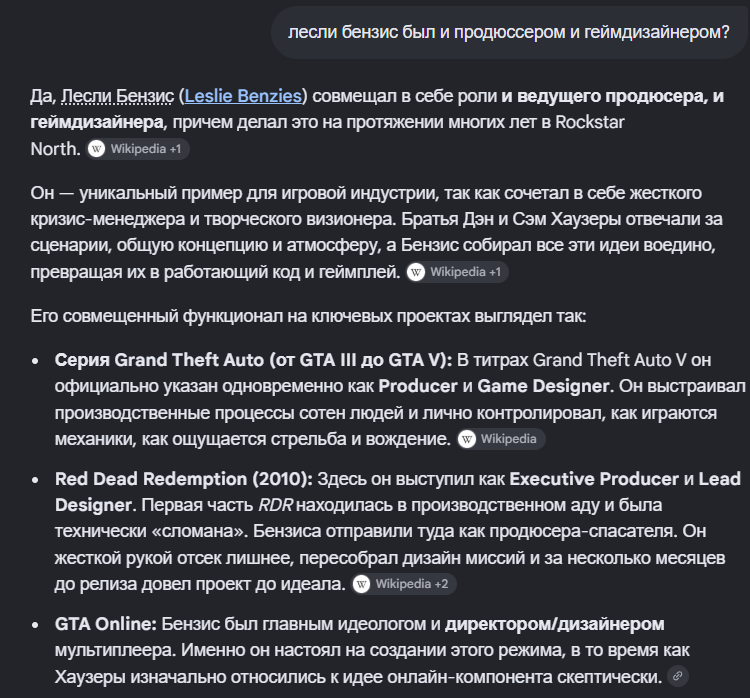Click the Wikipedia logo icon after "вождение."
This screenshot has height=698, width=750.
tap(466, 439)
